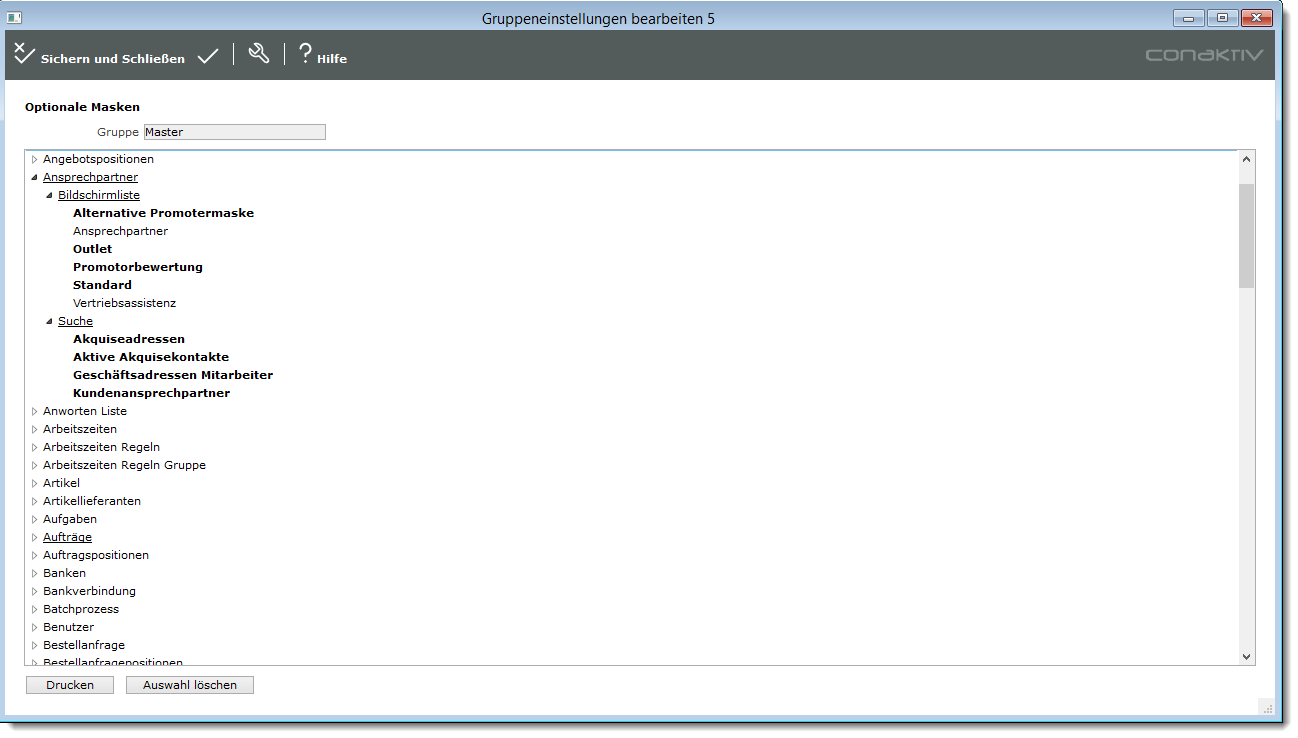Click the scrollbar up arrow
Viewport: 1298px width, 738px height.
[1246, 159]
